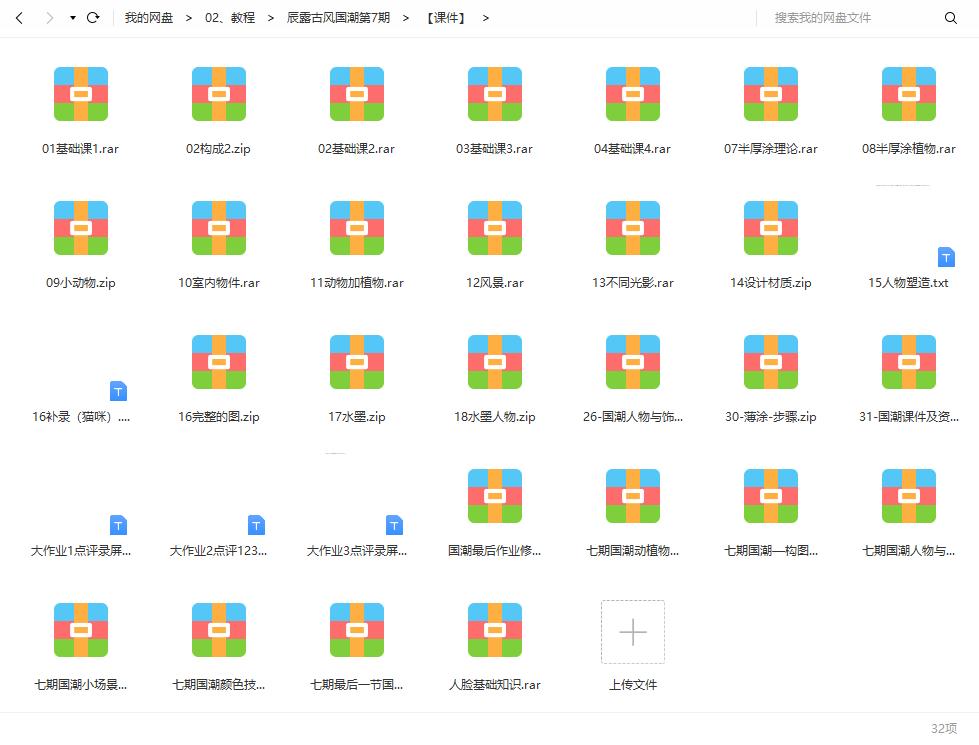Select the 02基础课2.rar archive icon
The image size is (979, 745).
coord(357,94)
